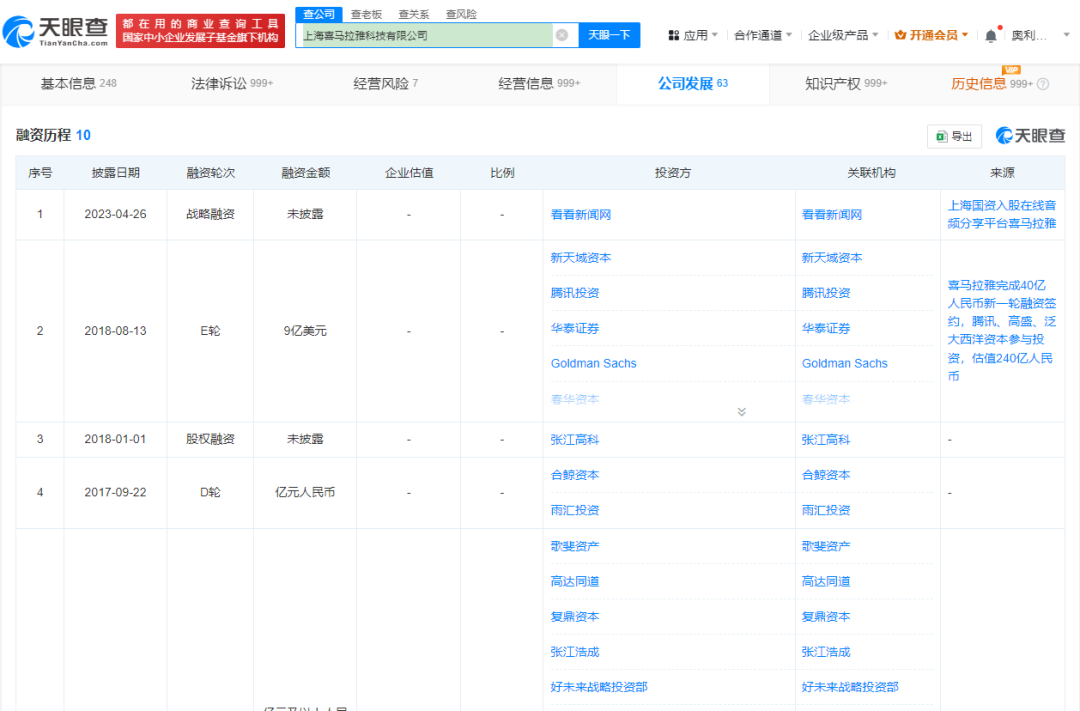This screenshot has width=1080, height=711.
Task: Switch to 查风险 search tab
Action: tap(461, 14)
